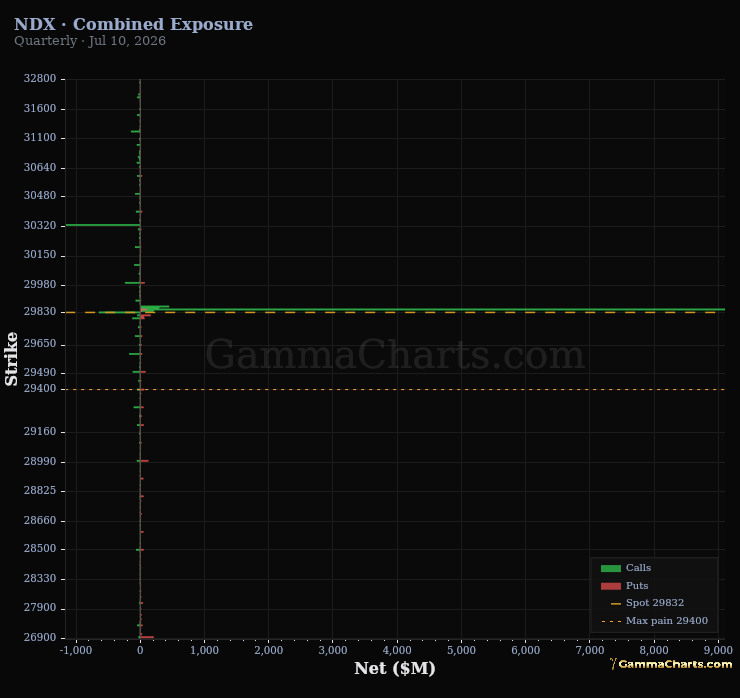The image size is (740, 698).
Task: Click the Net ($M) axis title
Action: click(x=395, y=668)
